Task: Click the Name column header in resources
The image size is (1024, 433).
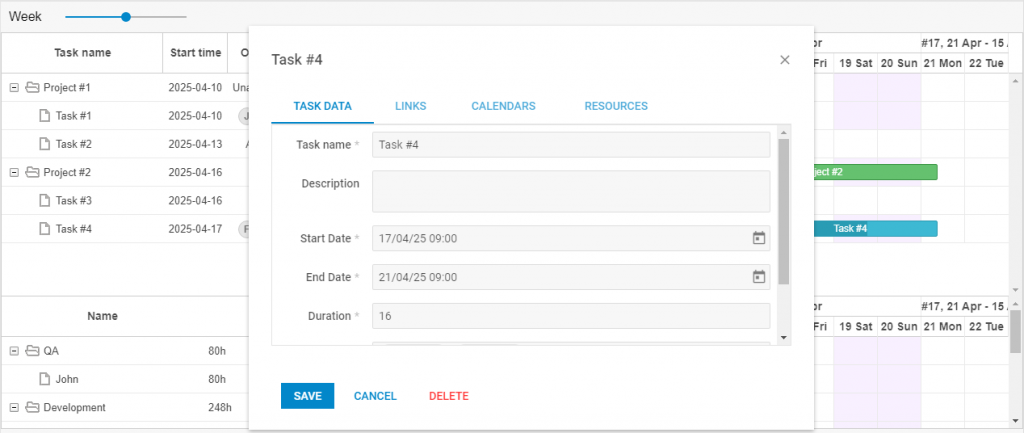Action: click(103, 316)
